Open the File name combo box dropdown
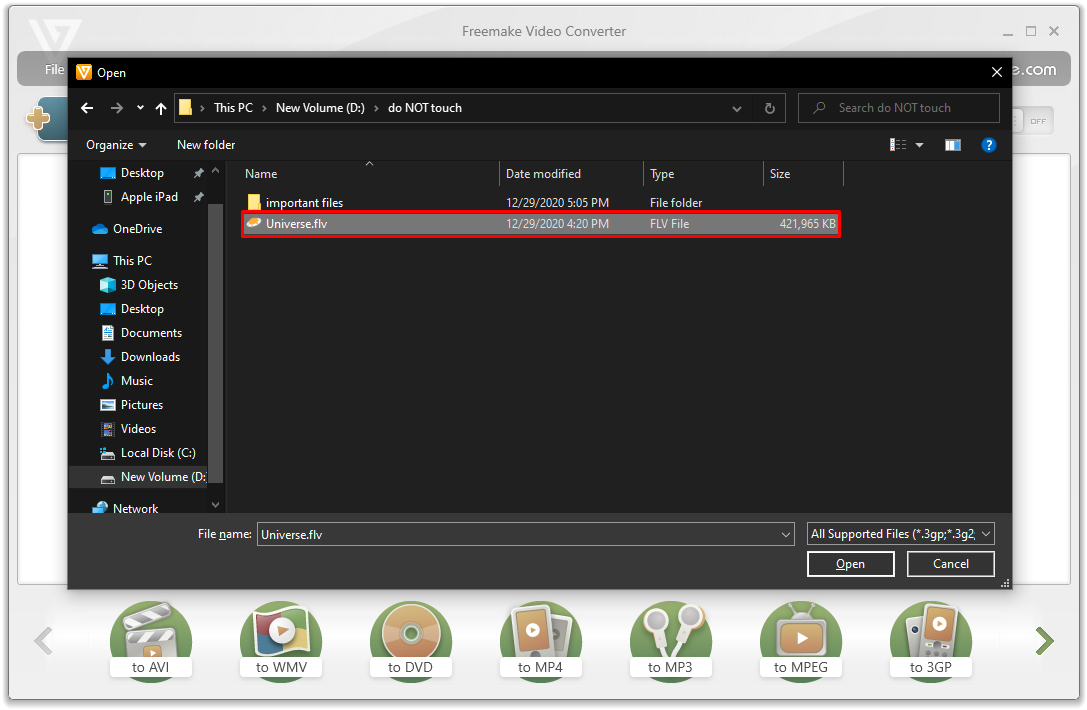Viewport: 1087px width, 710px height. point(785,535)
